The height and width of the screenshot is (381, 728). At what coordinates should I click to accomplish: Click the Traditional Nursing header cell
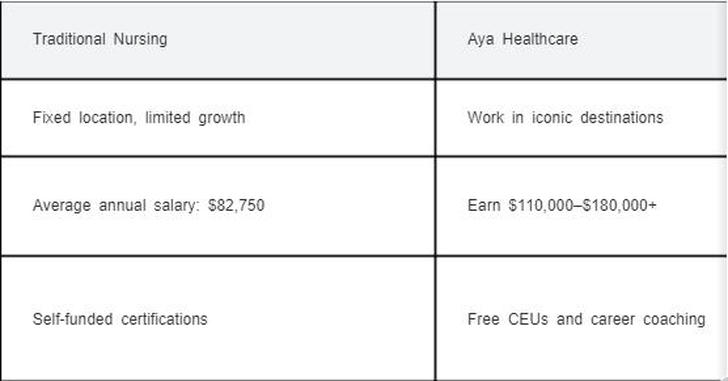click(218, 40)
